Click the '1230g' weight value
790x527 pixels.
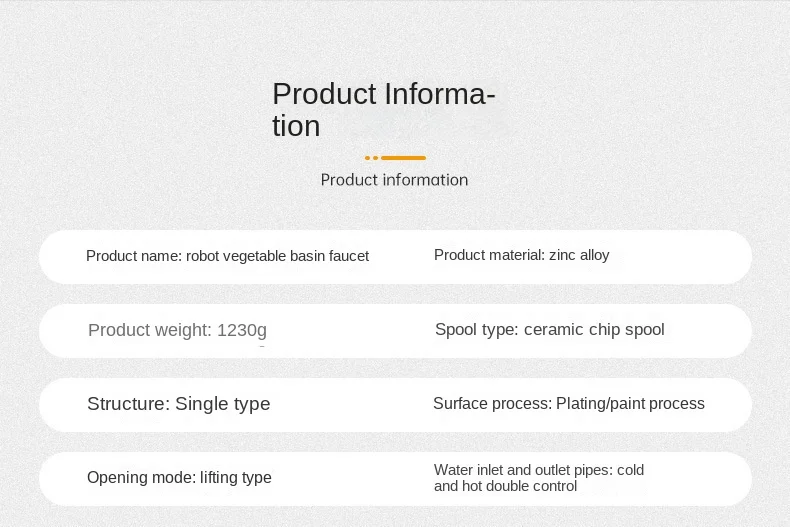pos(242,331)
